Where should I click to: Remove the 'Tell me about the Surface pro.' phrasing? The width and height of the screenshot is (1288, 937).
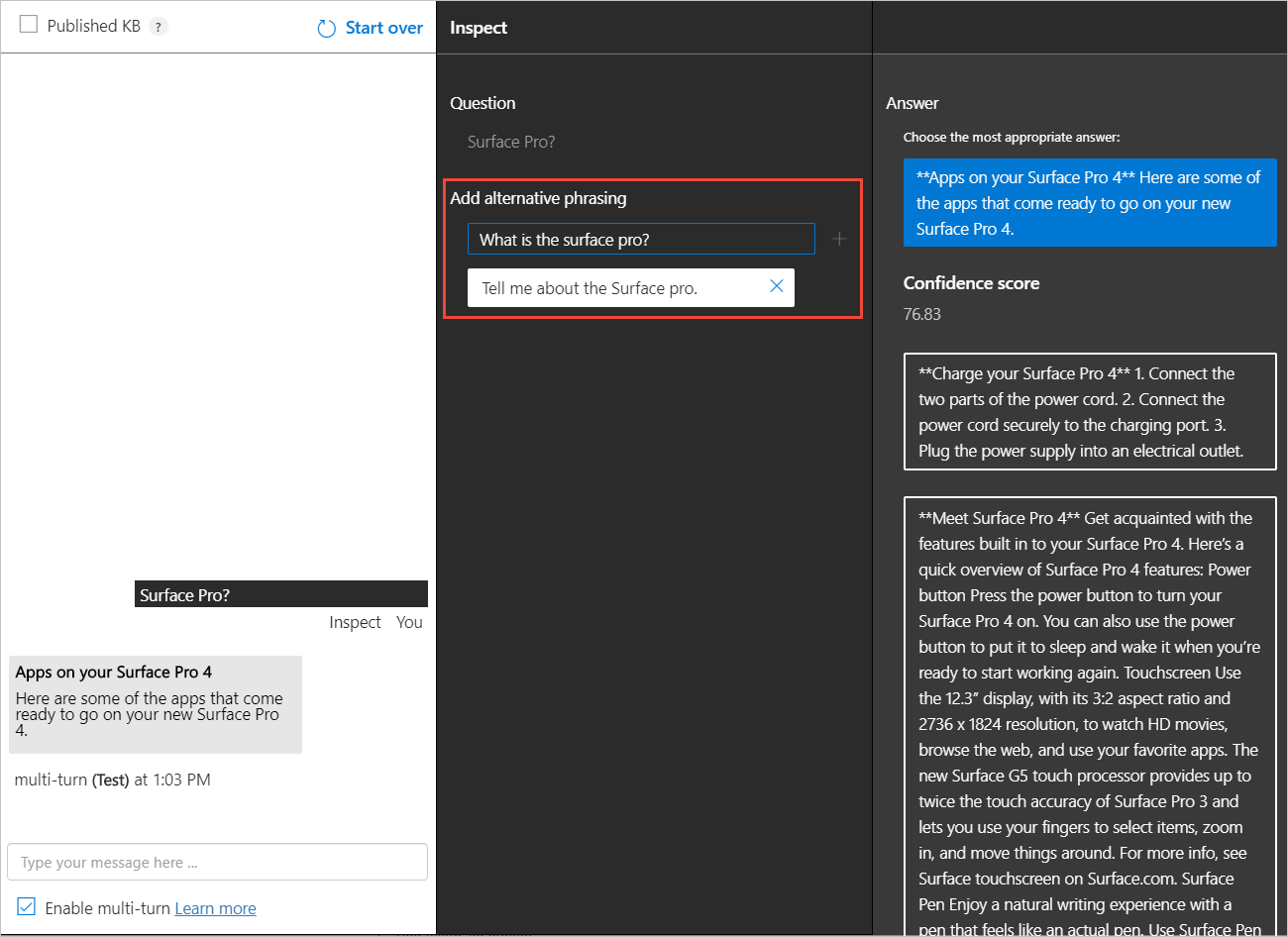[776, 286]
